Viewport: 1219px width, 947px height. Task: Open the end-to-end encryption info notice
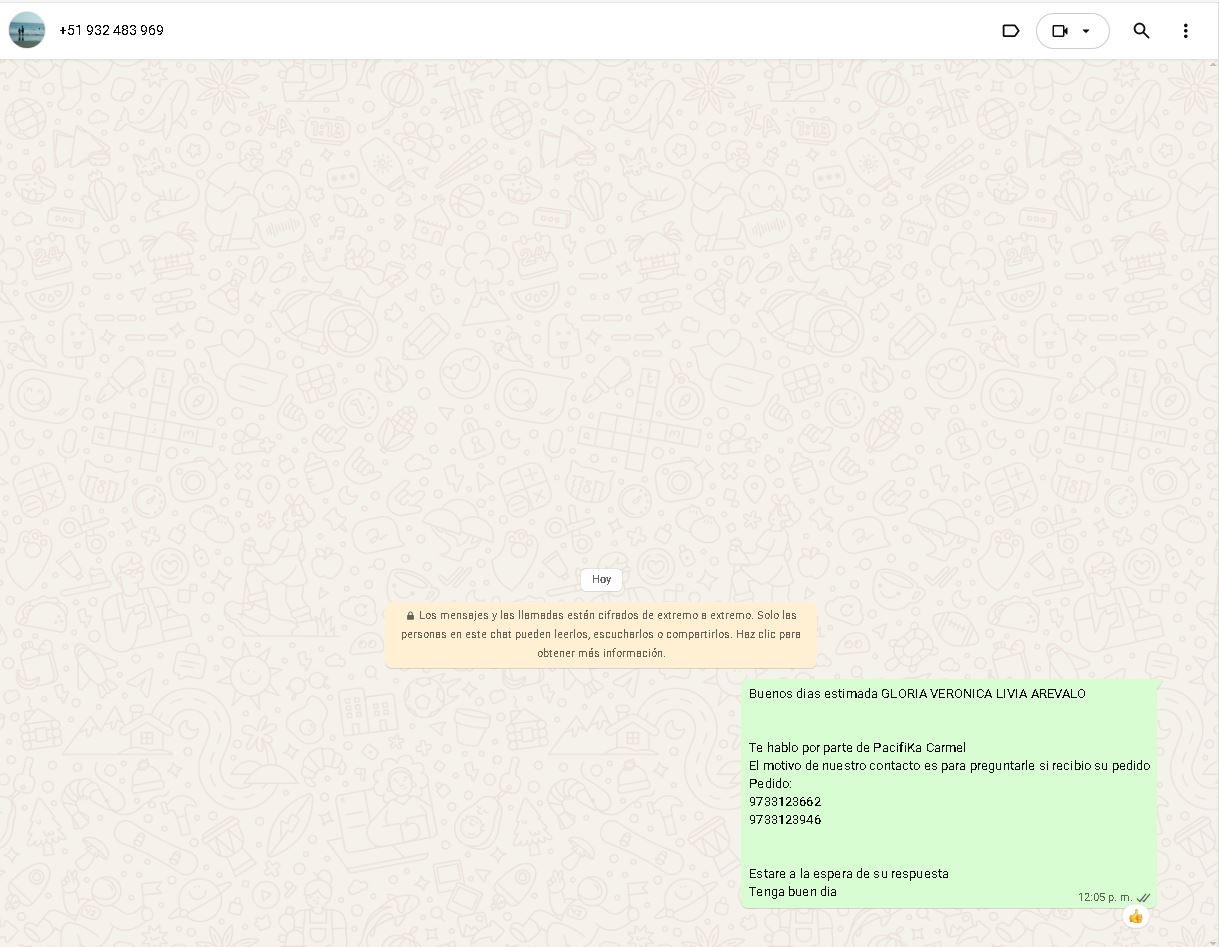pos(601,635)
